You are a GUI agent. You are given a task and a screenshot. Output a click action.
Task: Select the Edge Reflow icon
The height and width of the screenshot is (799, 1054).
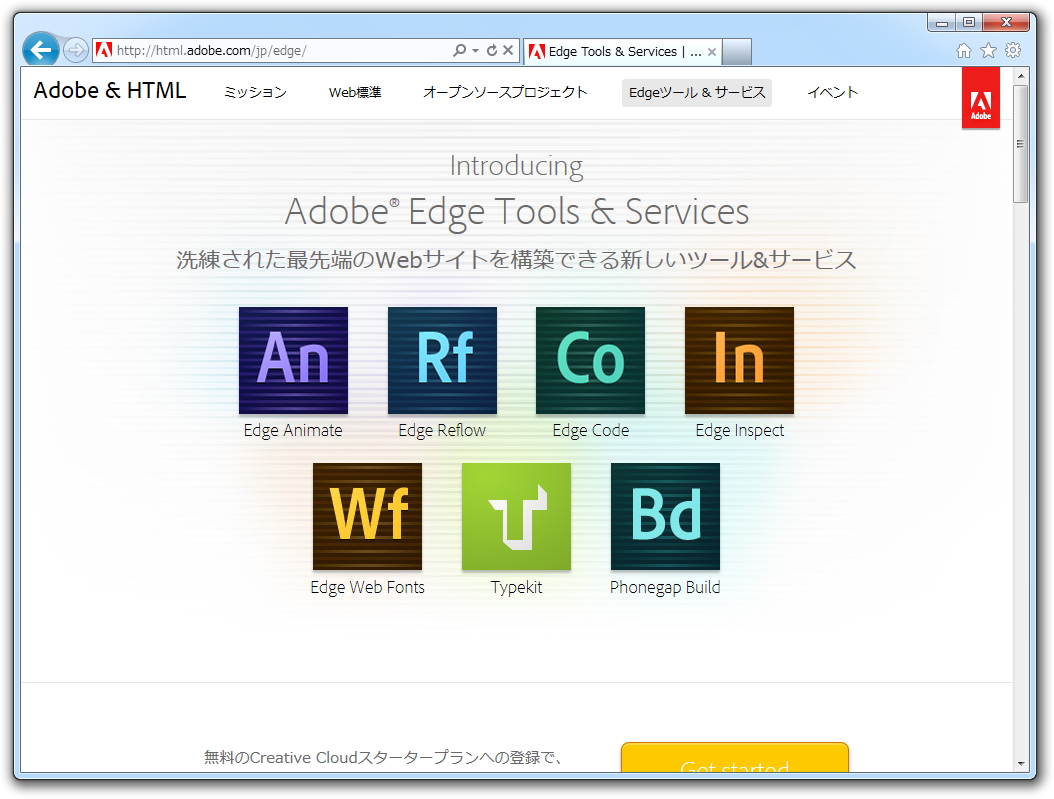click(x=441, y=361)
